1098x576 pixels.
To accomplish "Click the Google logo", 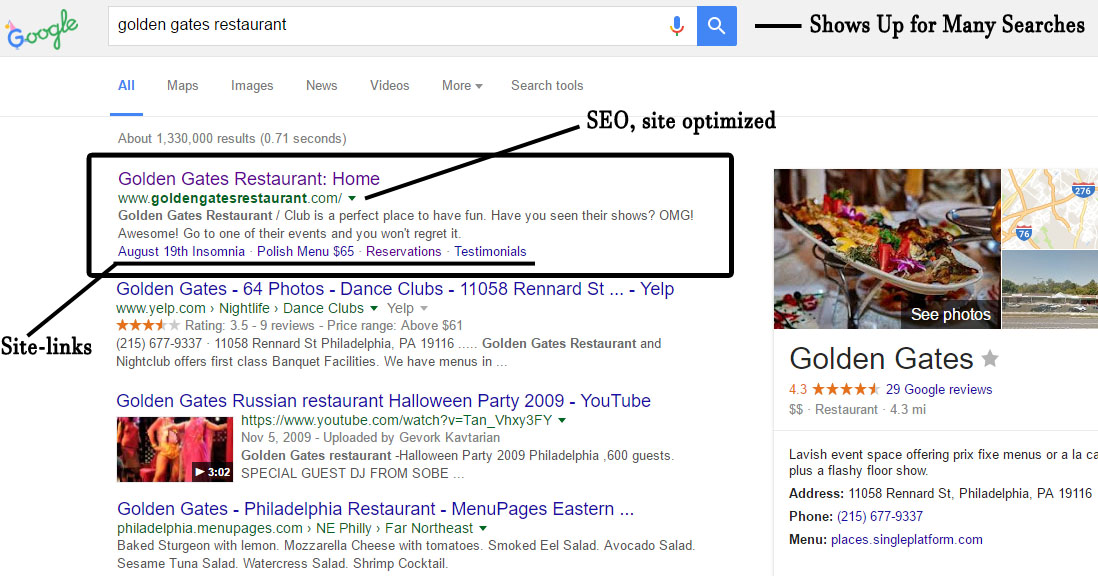I will coord(42,30).
